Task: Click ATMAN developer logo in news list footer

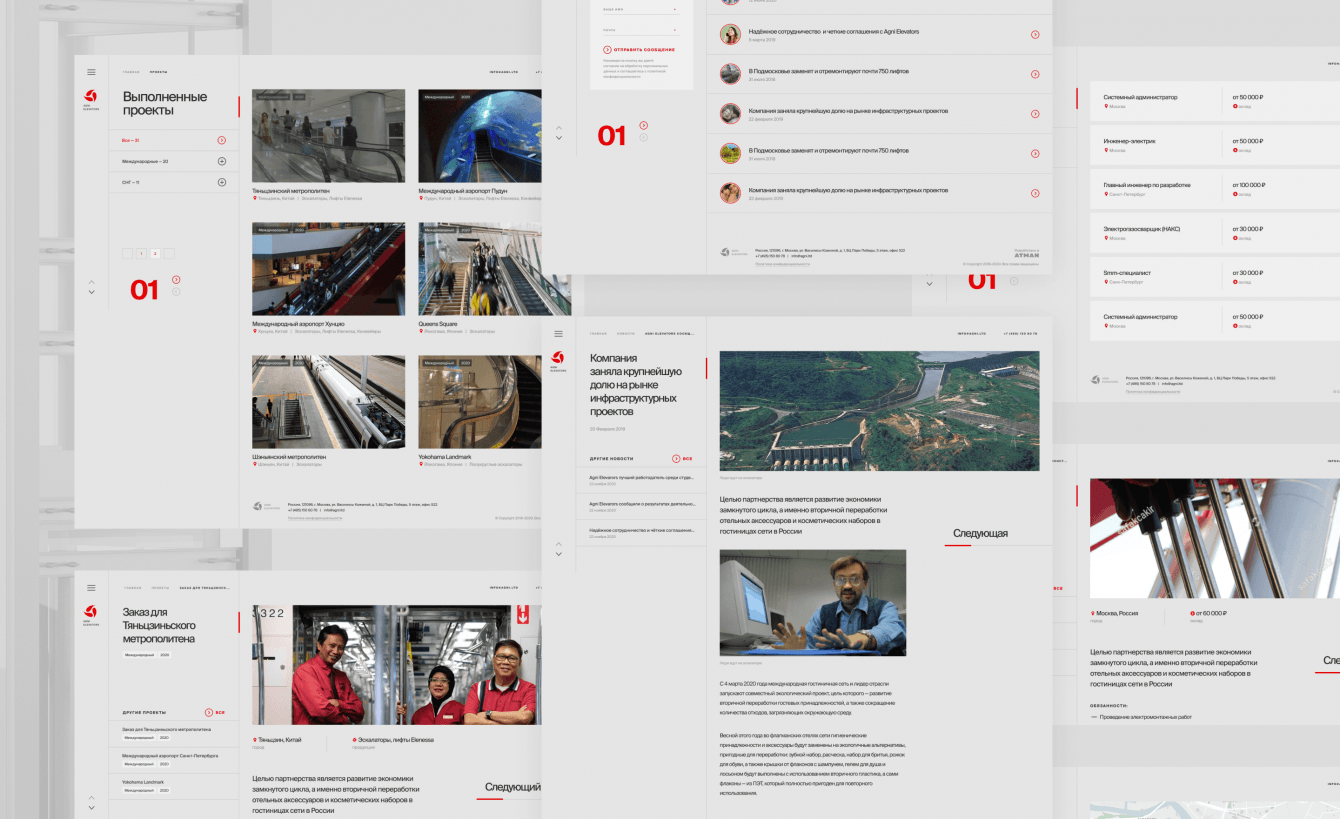Action: point(1026,255)
